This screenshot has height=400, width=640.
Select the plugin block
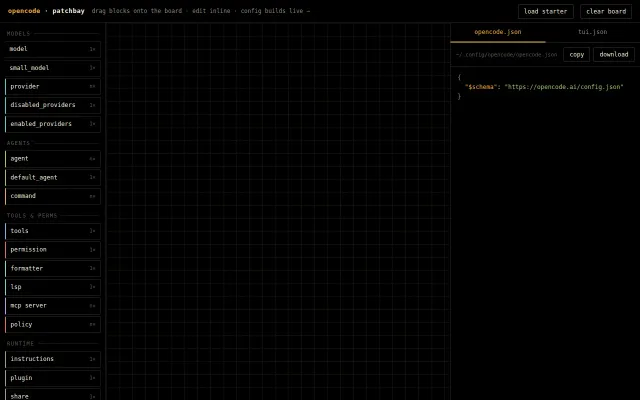coord(53,378)
